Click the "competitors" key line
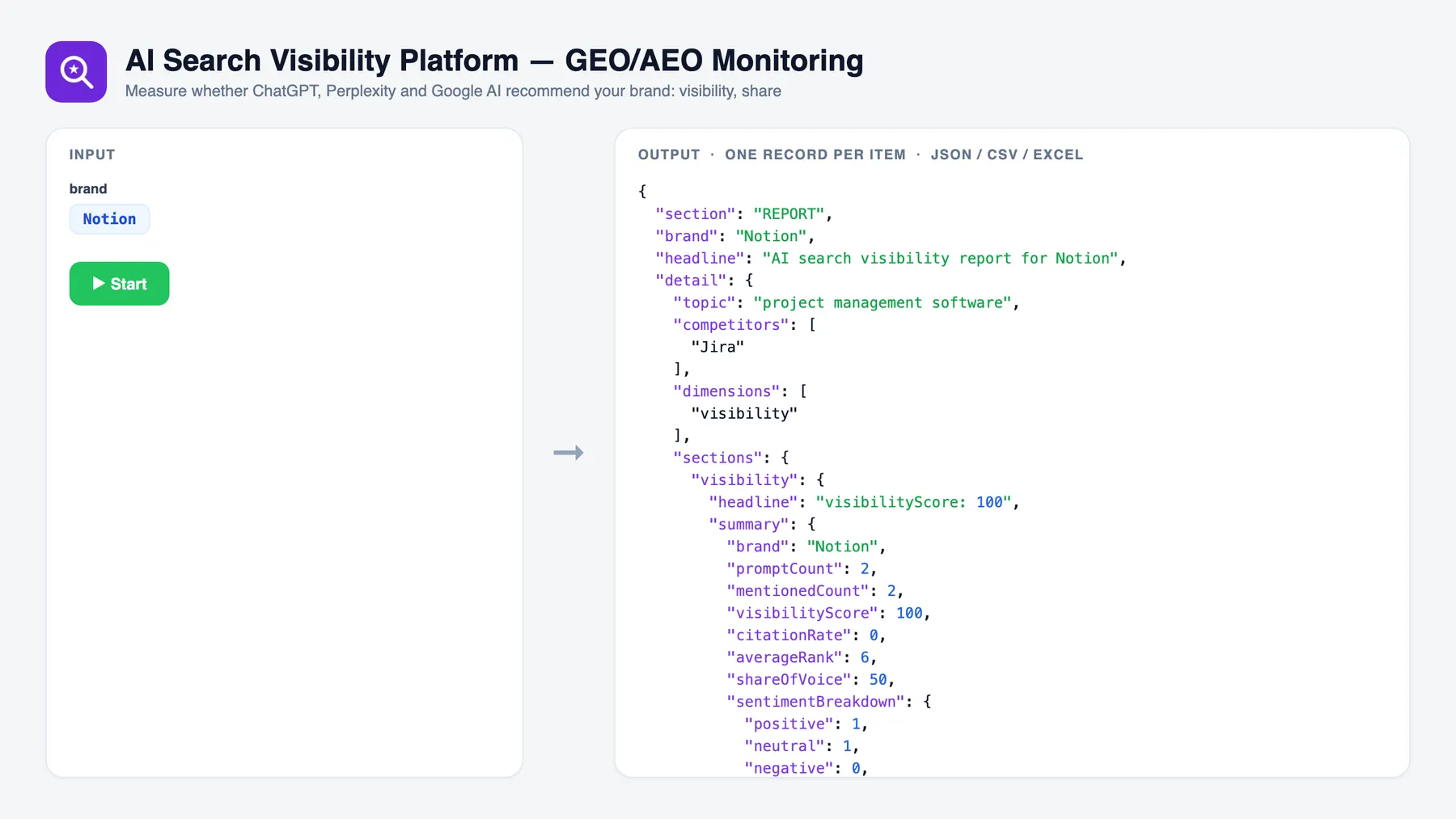Screen dimensions: 1456x819 coord(744,325)
